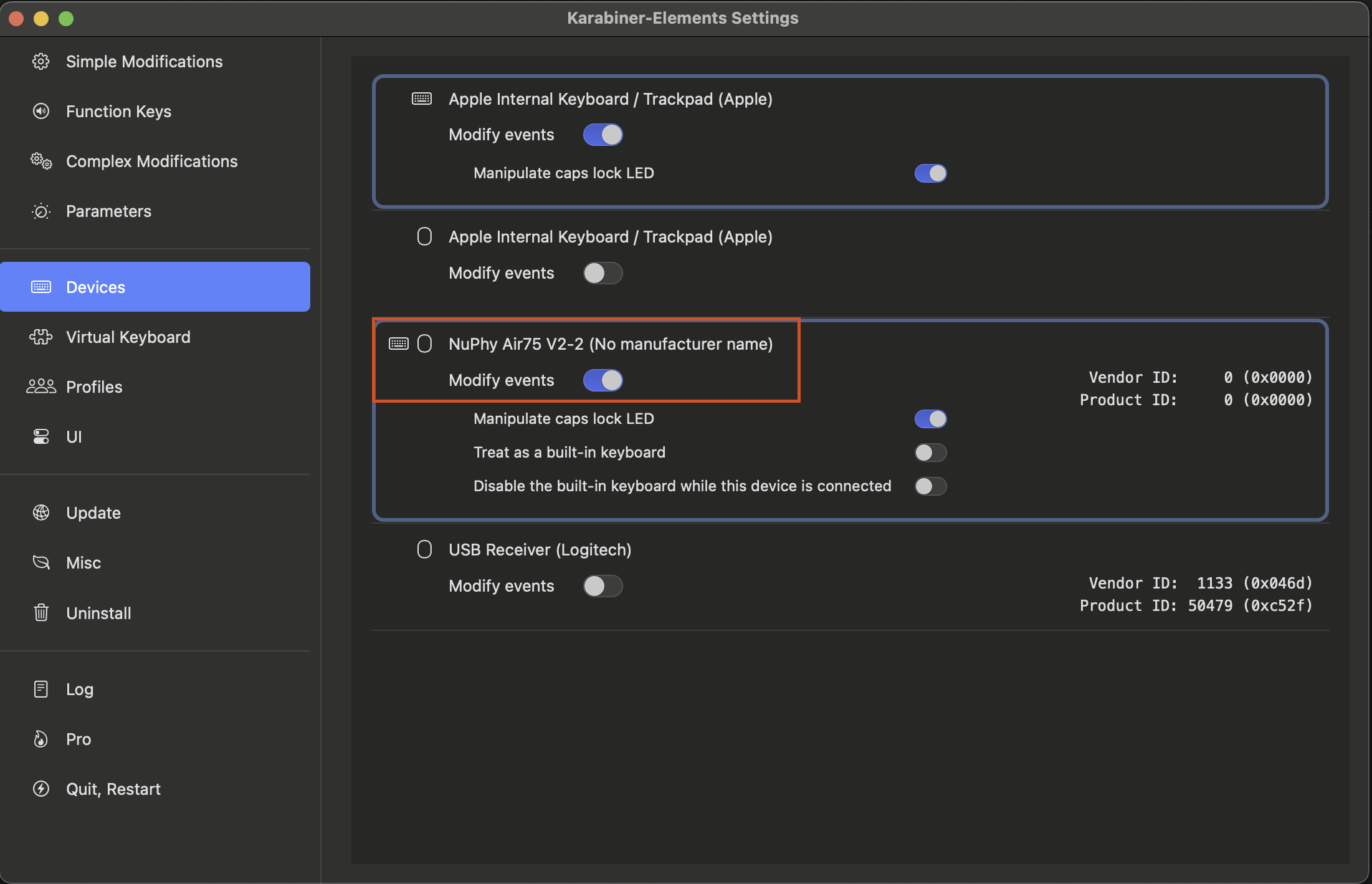Click Logitech Vendor ID value 1133 (0x046d)
The image size is (1372, 884).
click(1255, 583)
